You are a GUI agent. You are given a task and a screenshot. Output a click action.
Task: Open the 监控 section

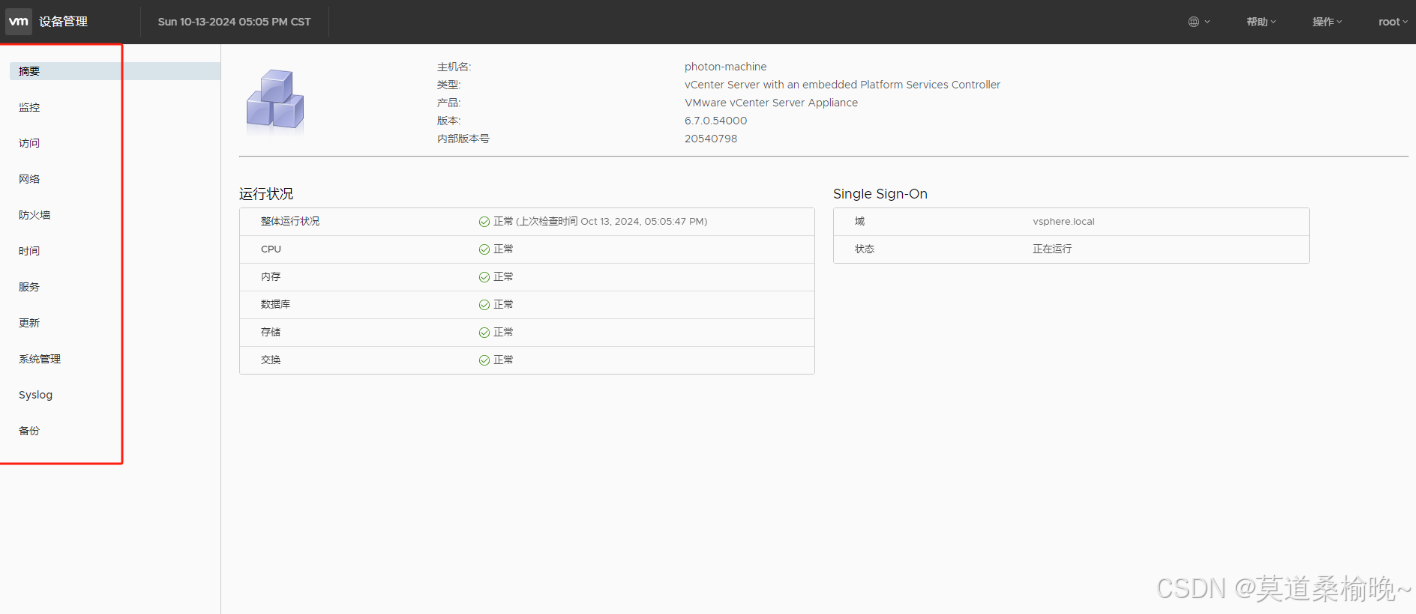29,107
